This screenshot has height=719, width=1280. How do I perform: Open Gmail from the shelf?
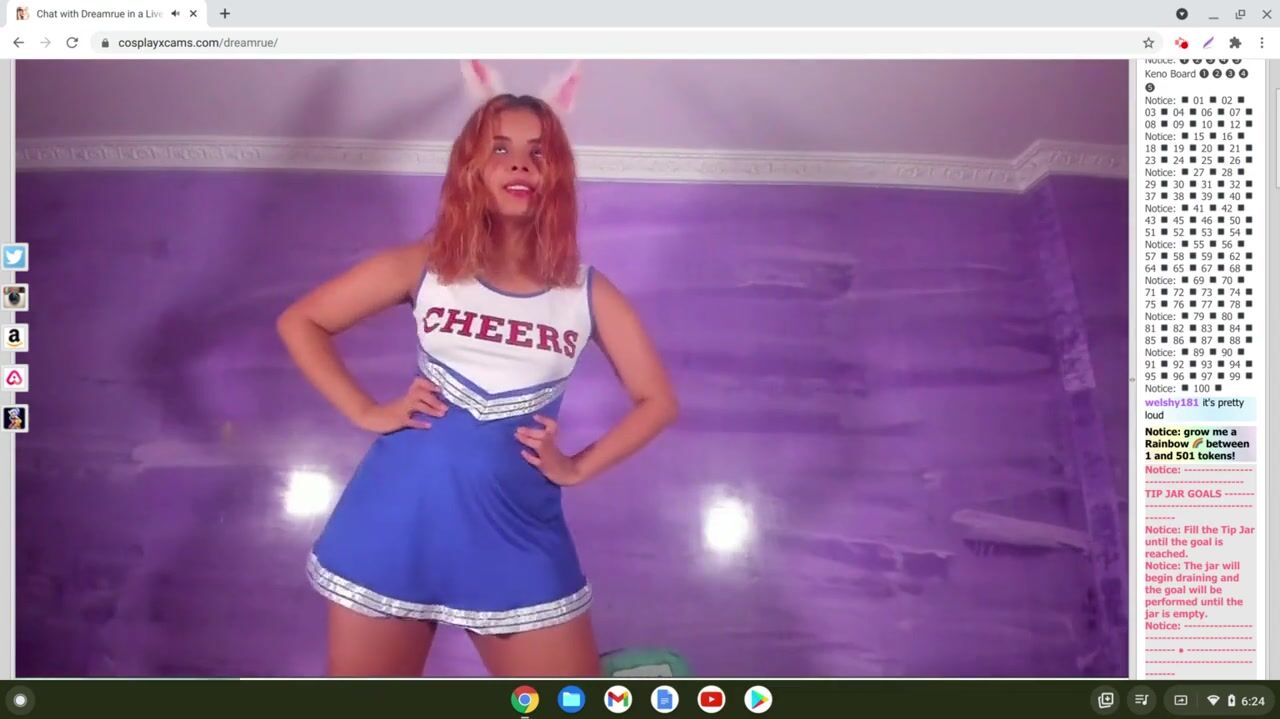tap(618, 700)
